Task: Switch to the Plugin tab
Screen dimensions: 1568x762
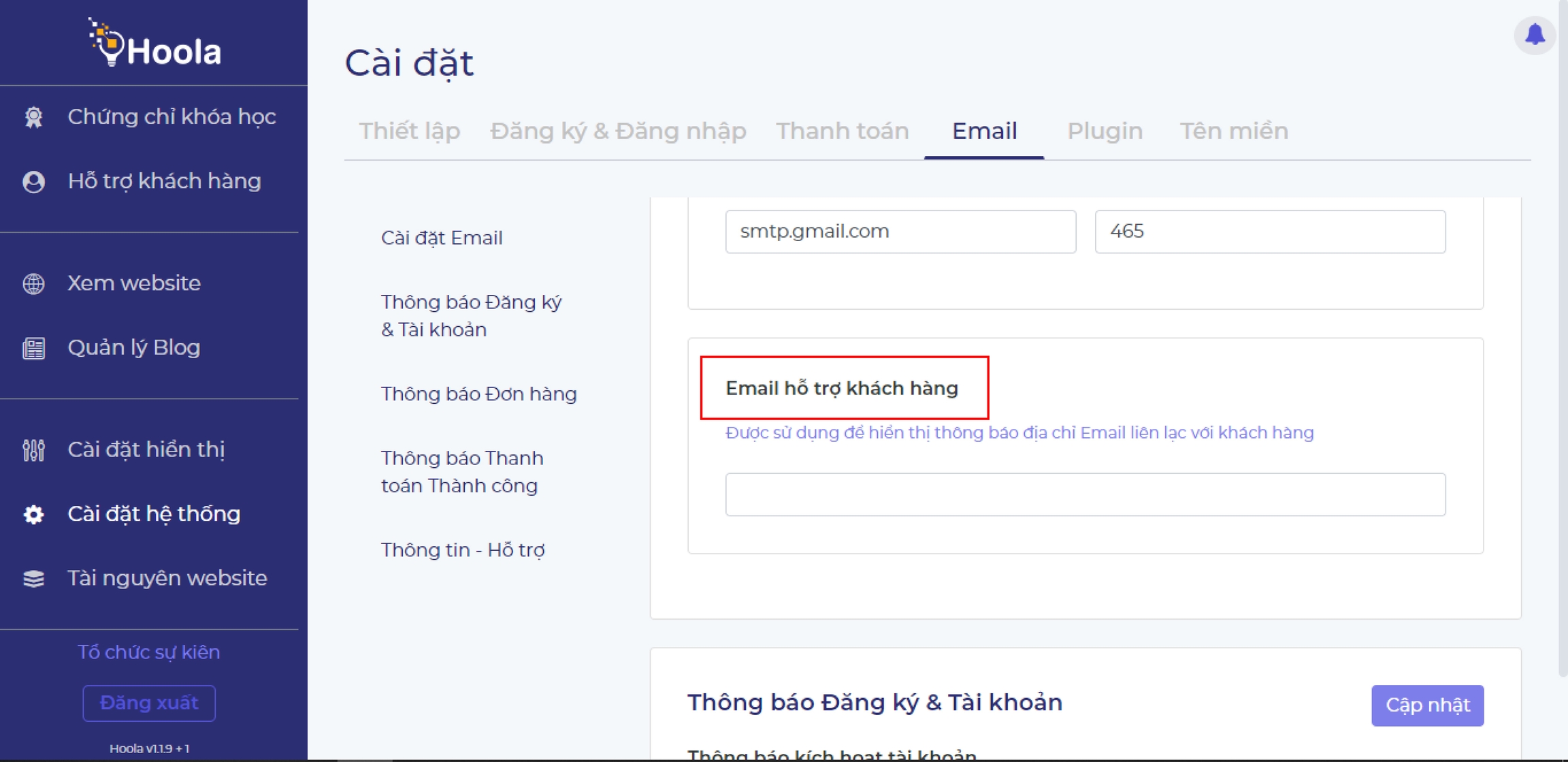Action: click(1104, 131)
